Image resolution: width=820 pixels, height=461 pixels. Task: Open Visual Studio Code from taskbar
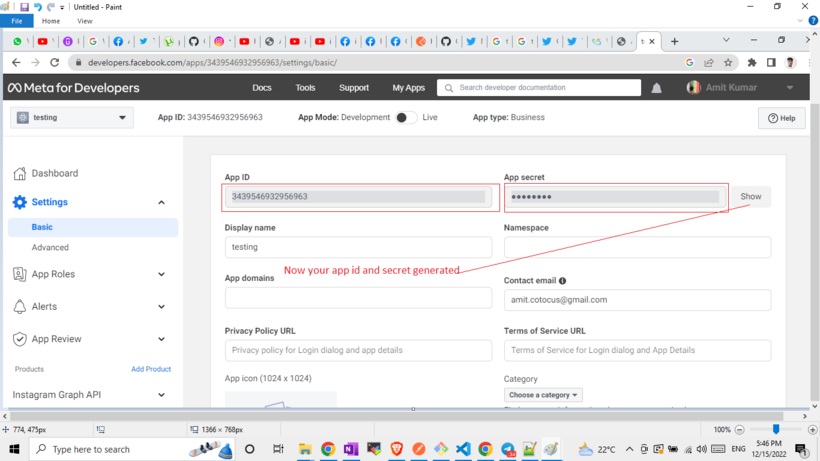pyautogui.click(x=463, y=450)
